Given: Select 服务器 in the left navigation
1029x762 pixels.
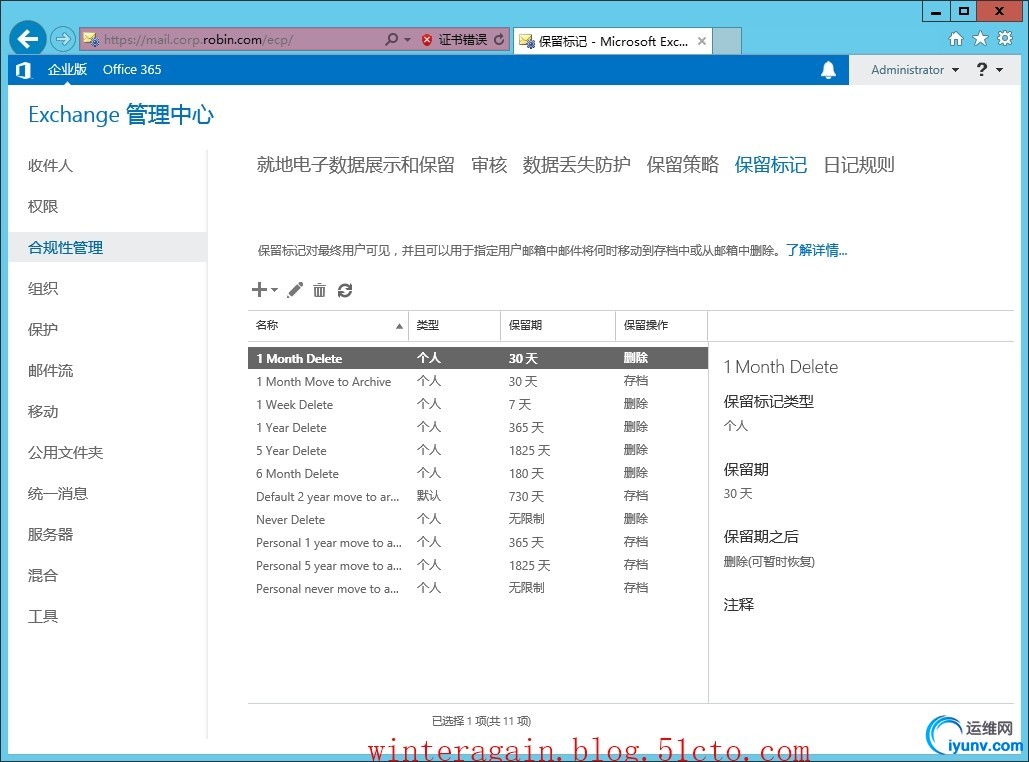Looking at the screenshot, I should point(50,535).
